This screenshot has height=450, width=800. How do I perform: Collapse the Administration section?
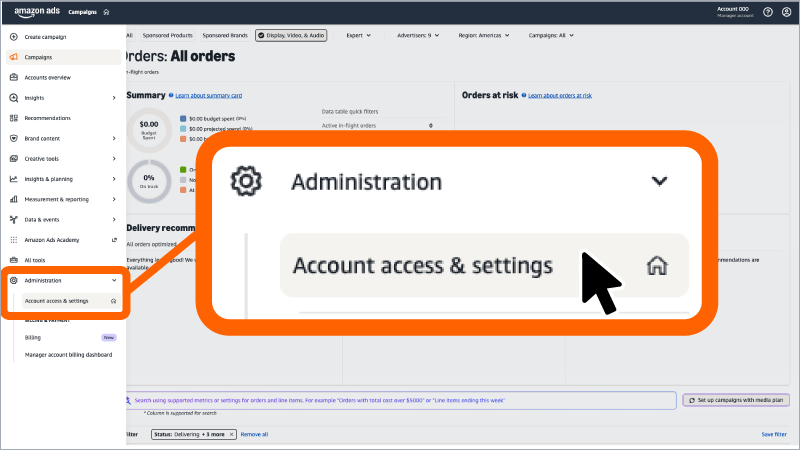click(x=114, y=280)
